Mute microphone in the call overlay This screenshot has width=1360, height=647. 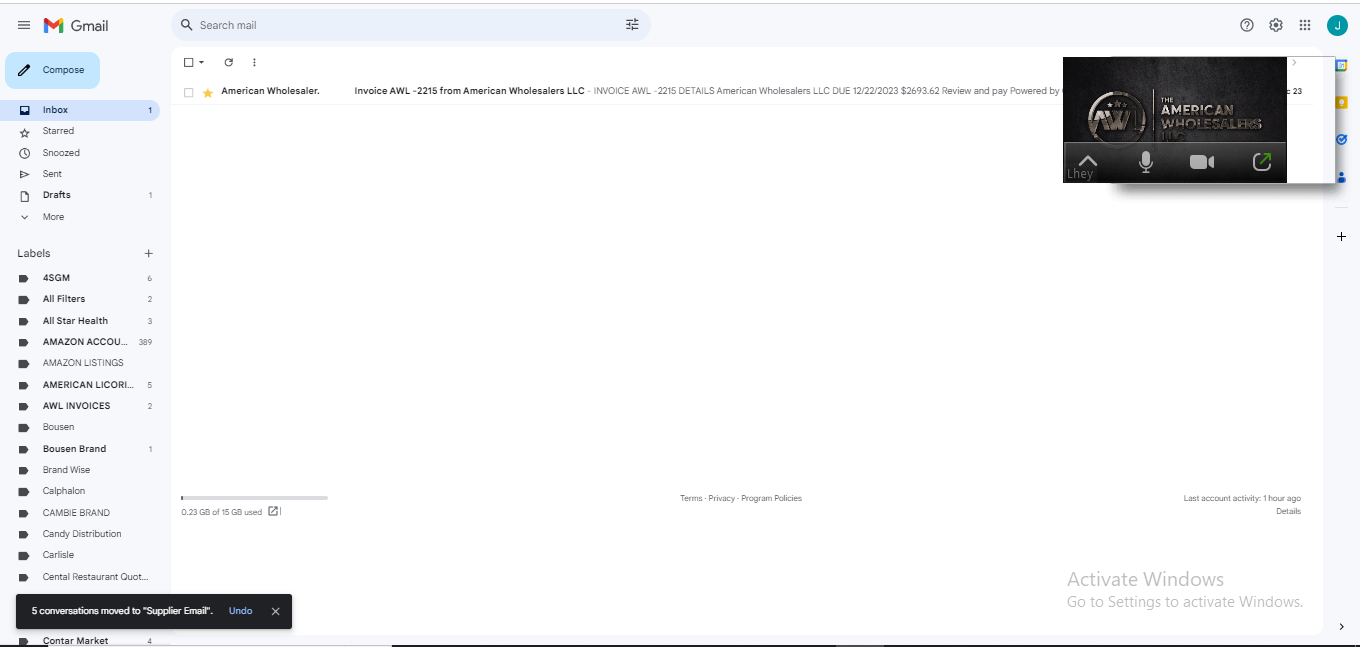point(1146,162)
